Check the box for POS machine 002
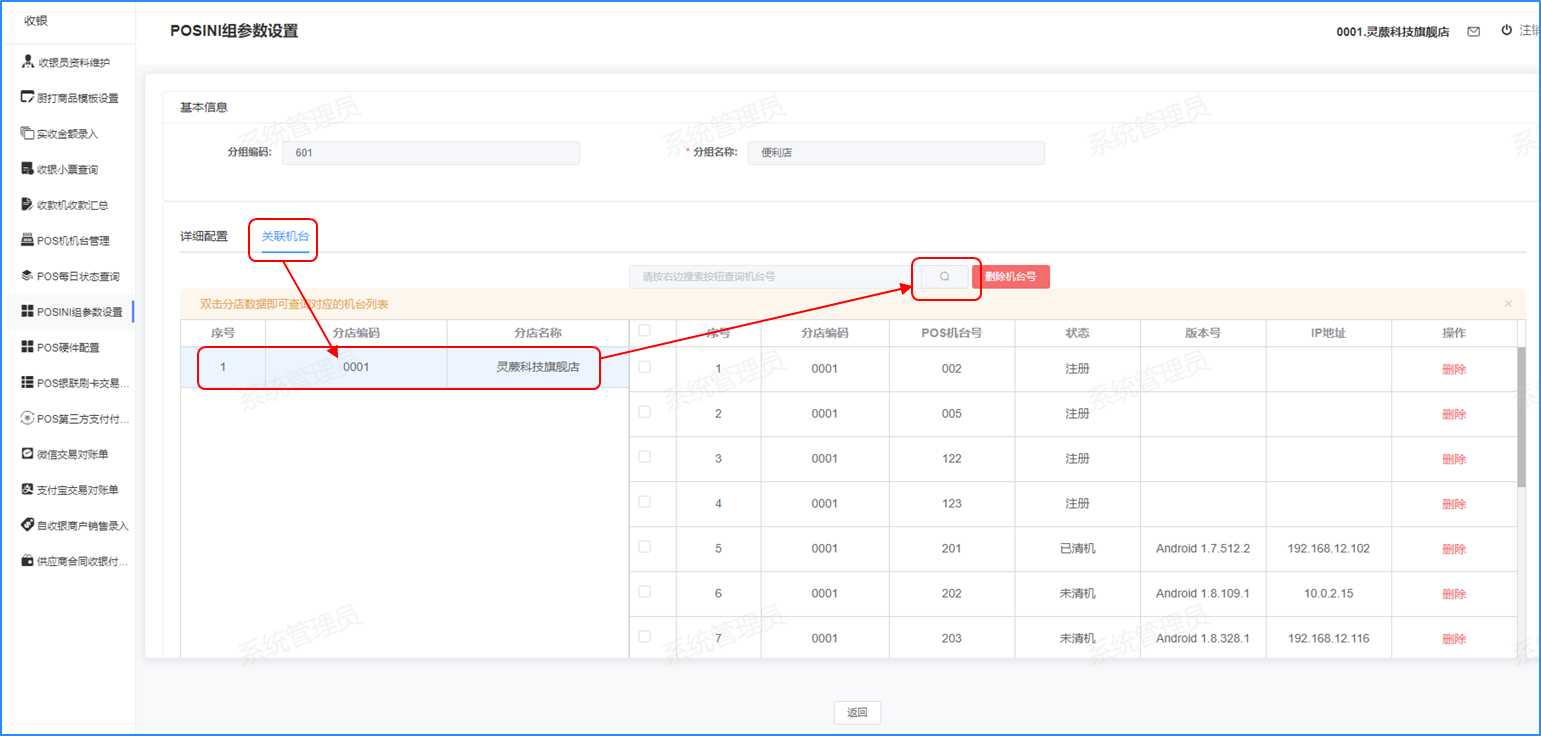The height and width of the screenshot is (736, 1541). point(644,367)
